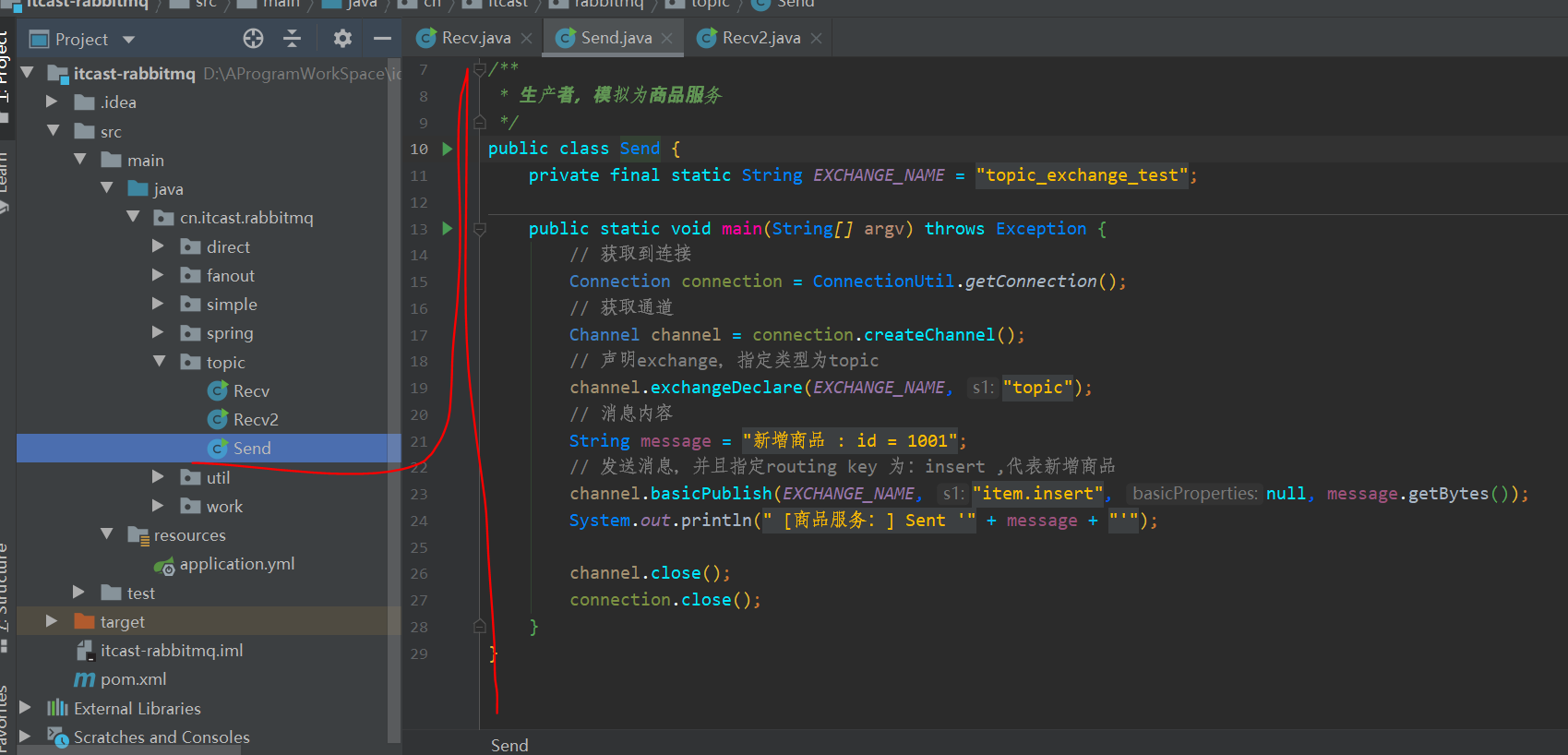Select the simple package folder
This screenshot has height=755, width=1568.
220,305
